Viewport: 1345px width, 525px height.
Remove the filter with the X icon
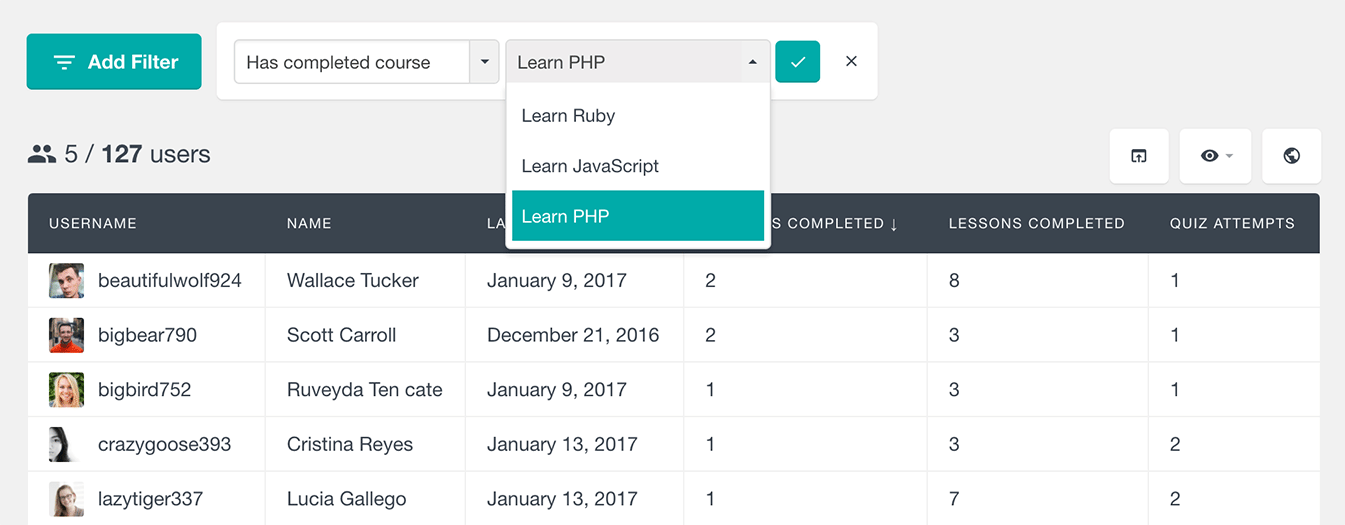click(851, 62)
